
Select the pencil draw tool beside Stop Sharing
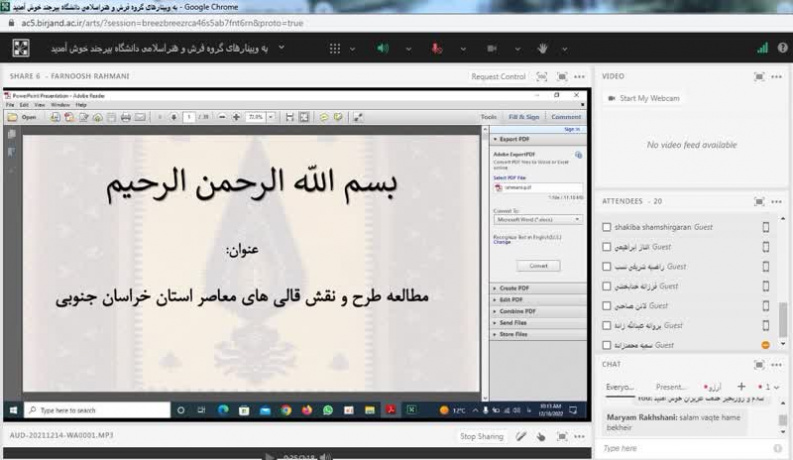click(521, 436)
